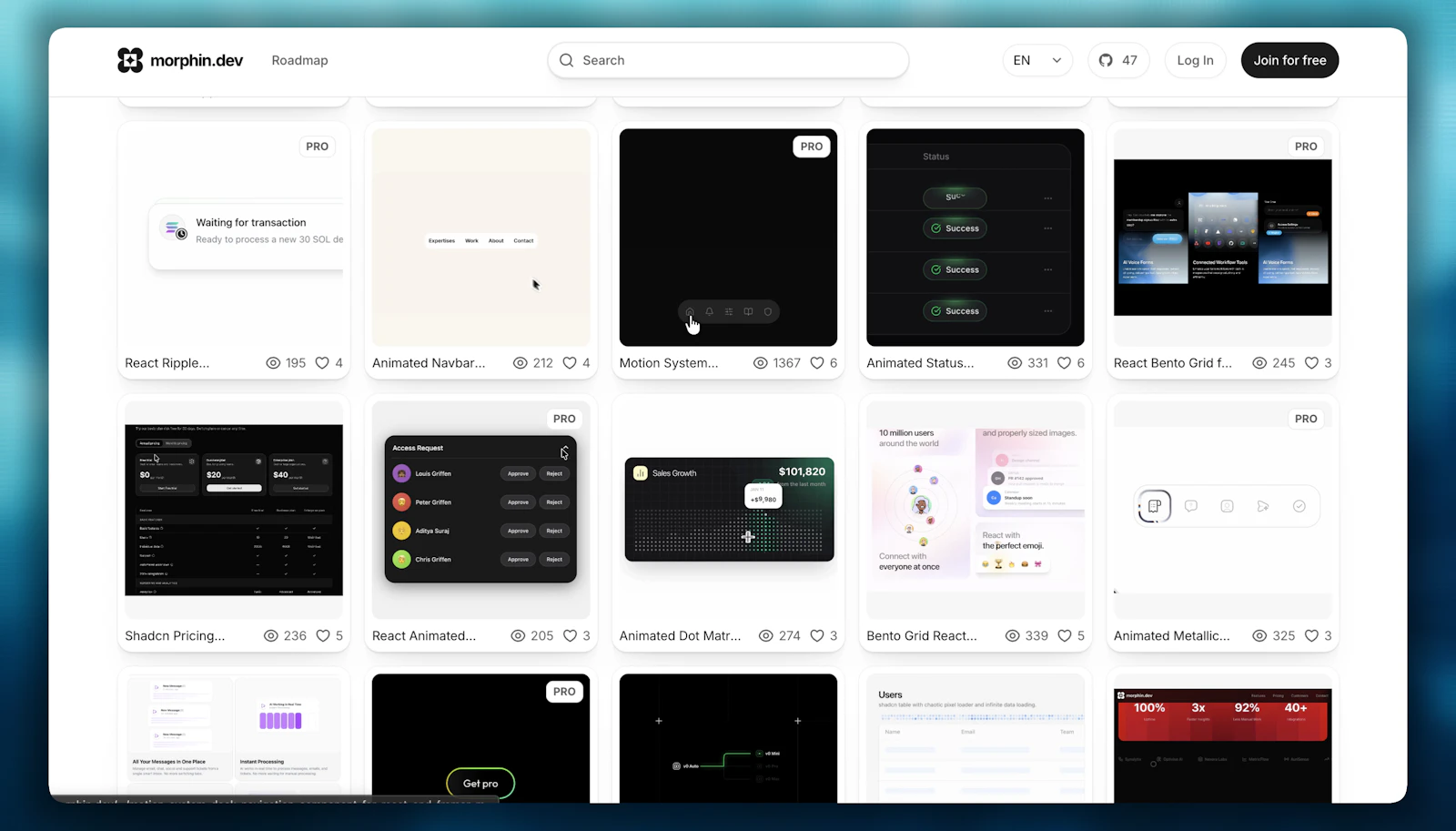The height and width of the screenshot is (831, 1456).
Task: Click the eye icon beside 339 views
Action: (1012, 636)
